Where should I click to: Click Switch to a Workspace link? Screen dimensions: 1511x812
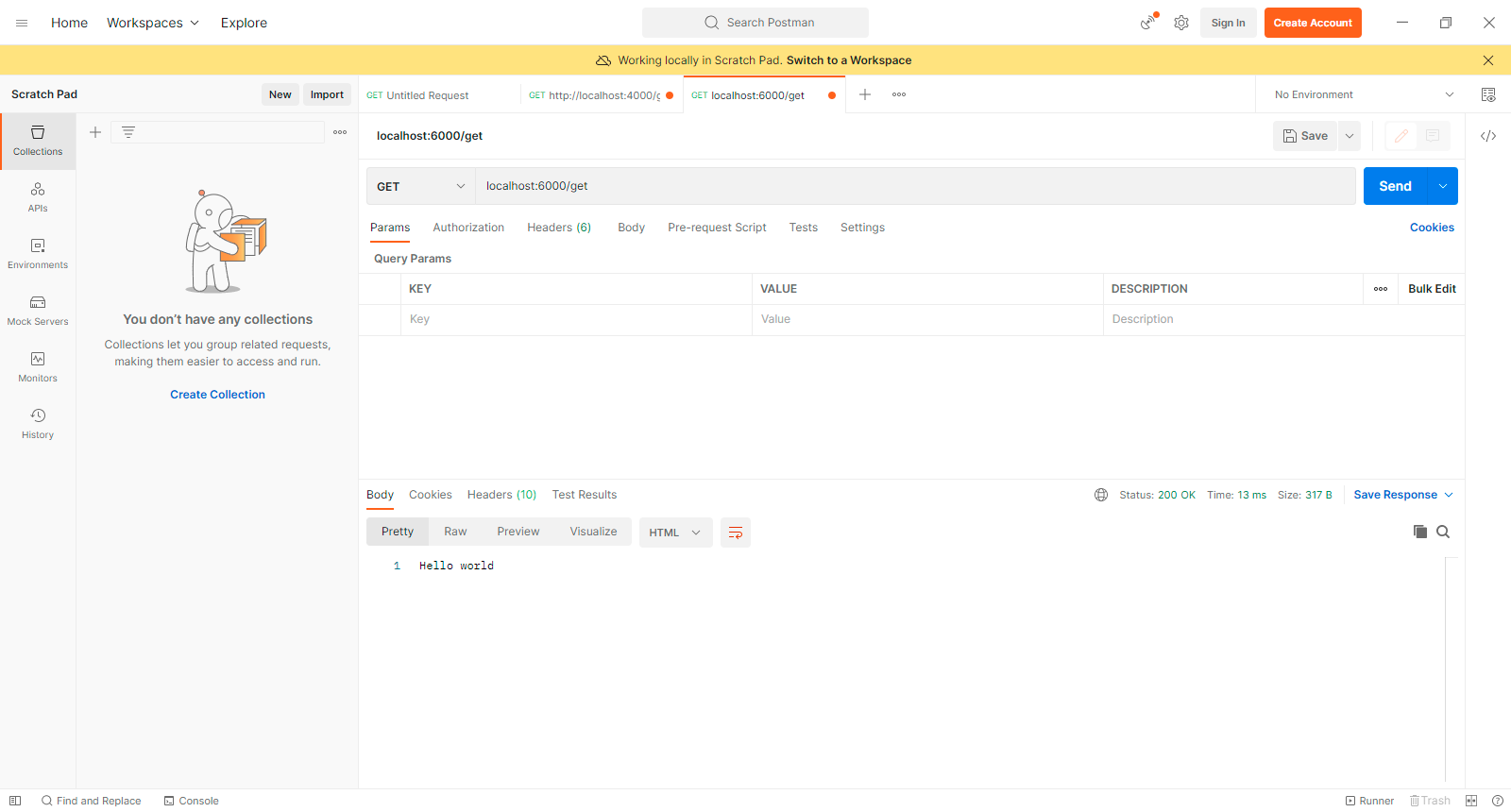(x=849, y=60)
